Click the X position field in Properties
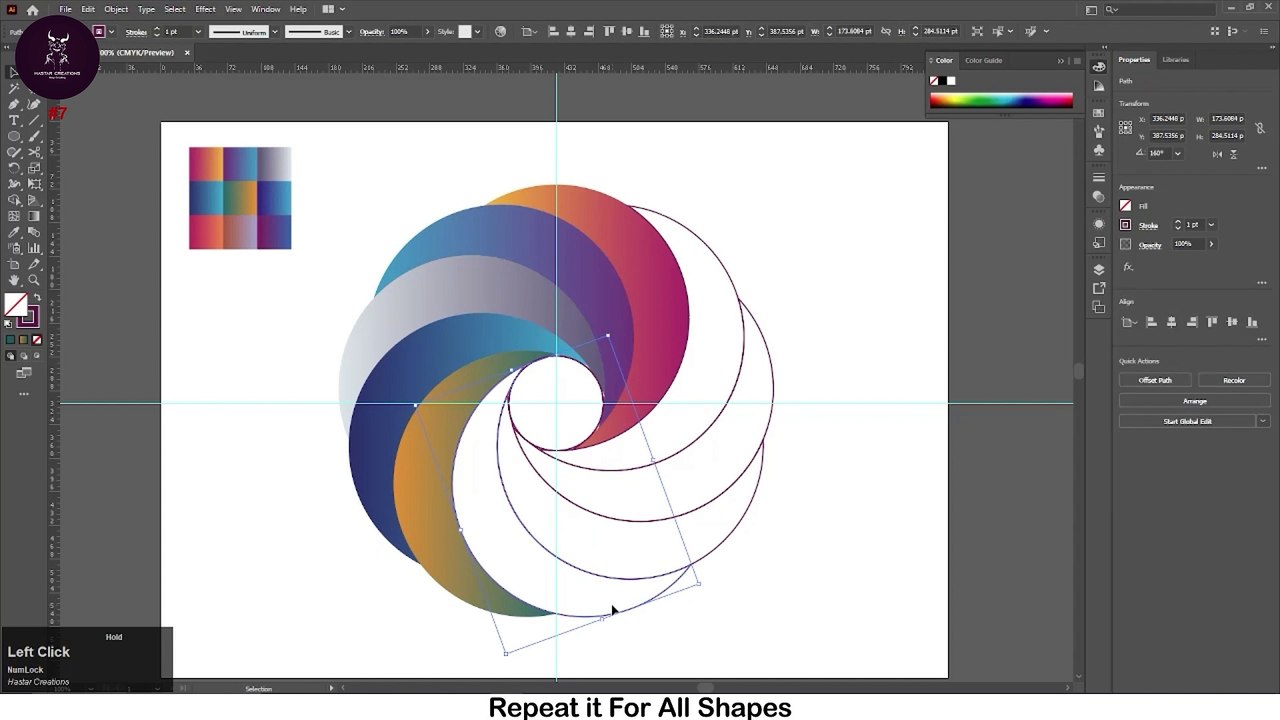Viewport: 1280px width, 720px height. [1169, 119]
